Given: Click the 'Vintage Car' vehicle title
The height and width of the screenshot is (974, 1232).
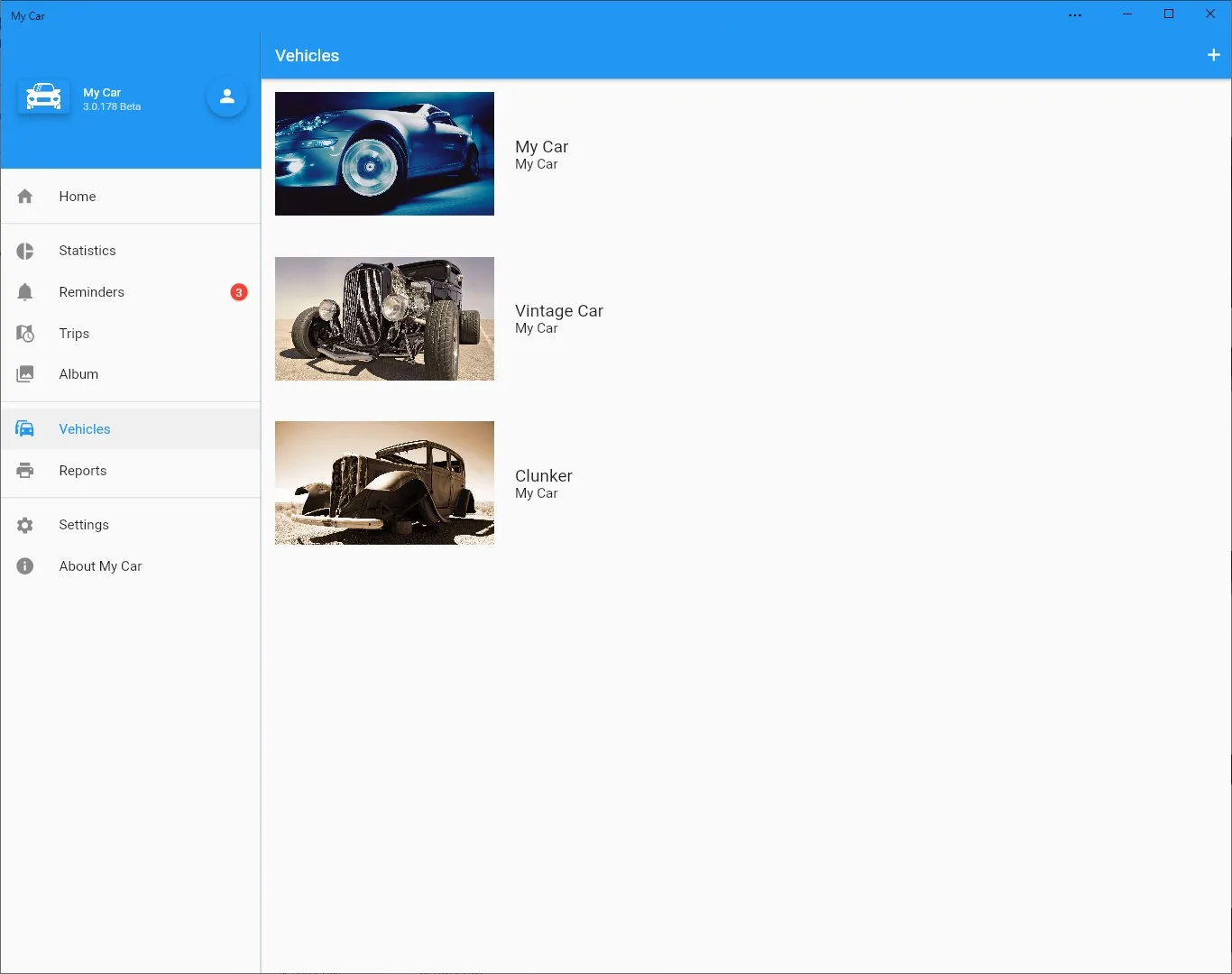Looking at the screenshot, I should [x=559, y=311].
